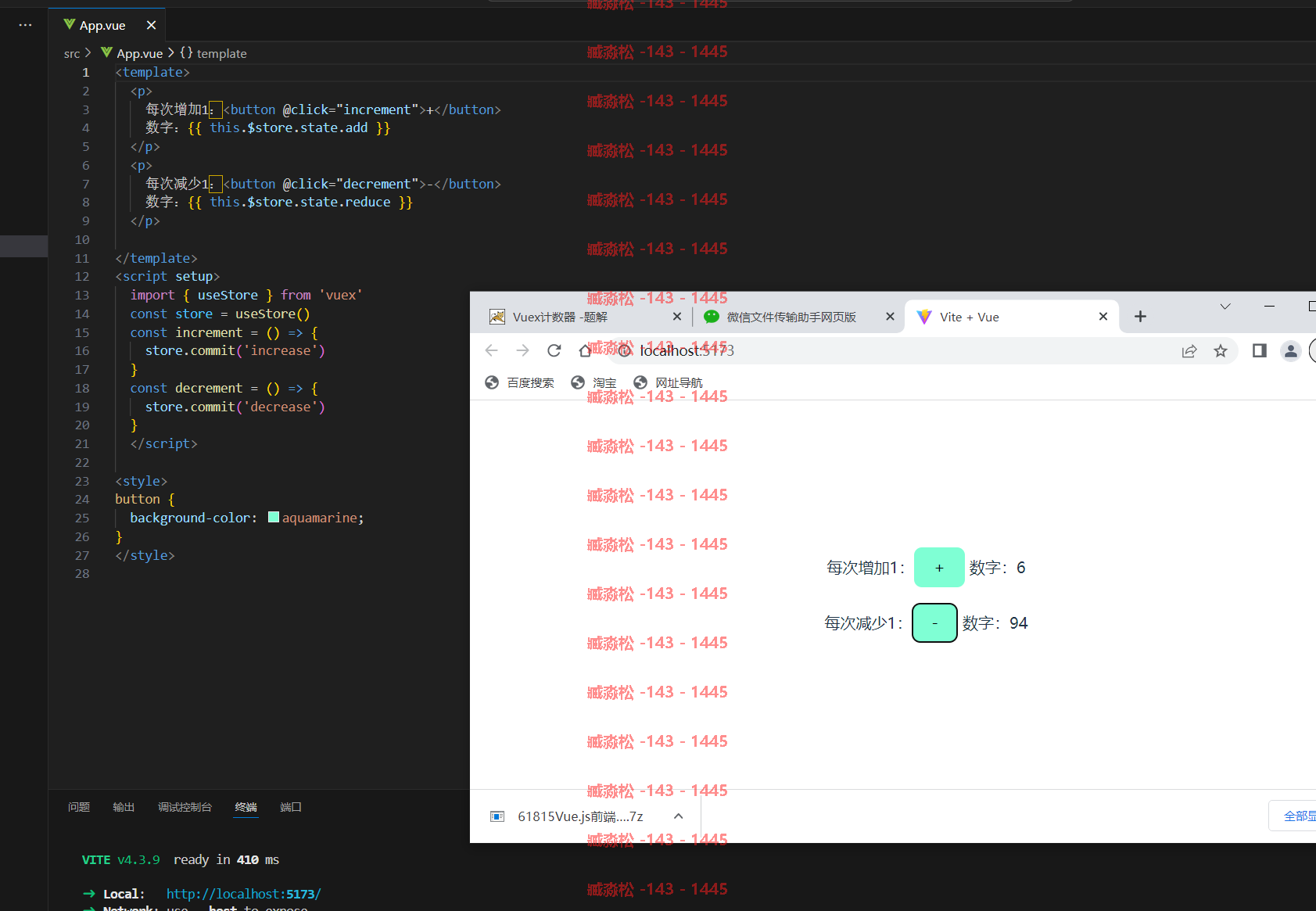Click the 数字: 94 text on page

995,623
